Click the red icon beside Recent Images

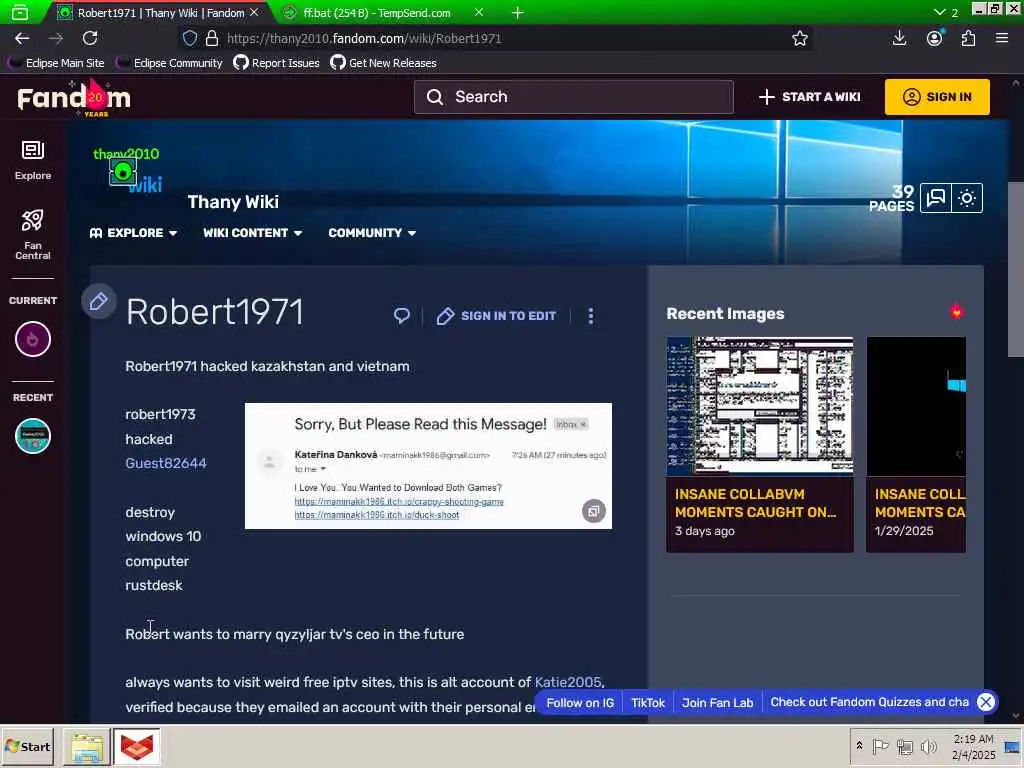tap(957, 312)
